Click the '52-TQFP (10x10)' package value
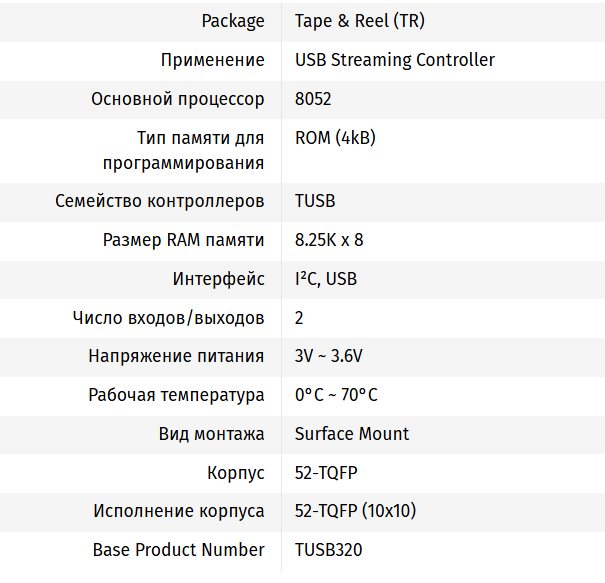 pos(355,511)
